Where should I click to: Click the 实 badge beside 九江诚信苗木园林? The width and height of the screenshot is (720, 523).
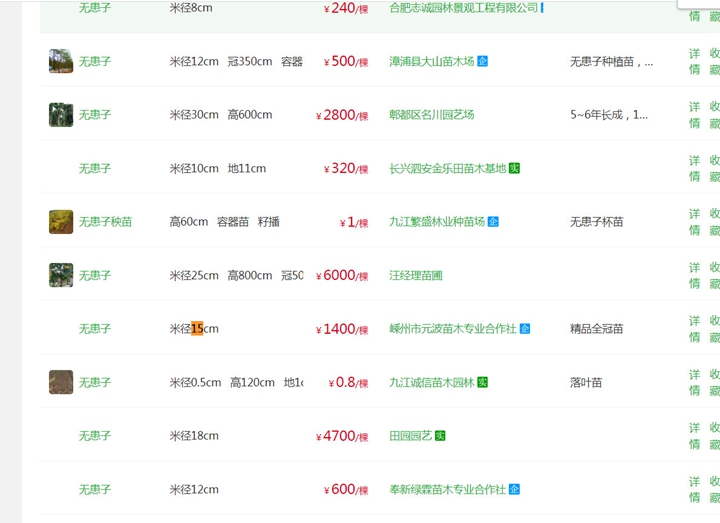coord(483,382)
